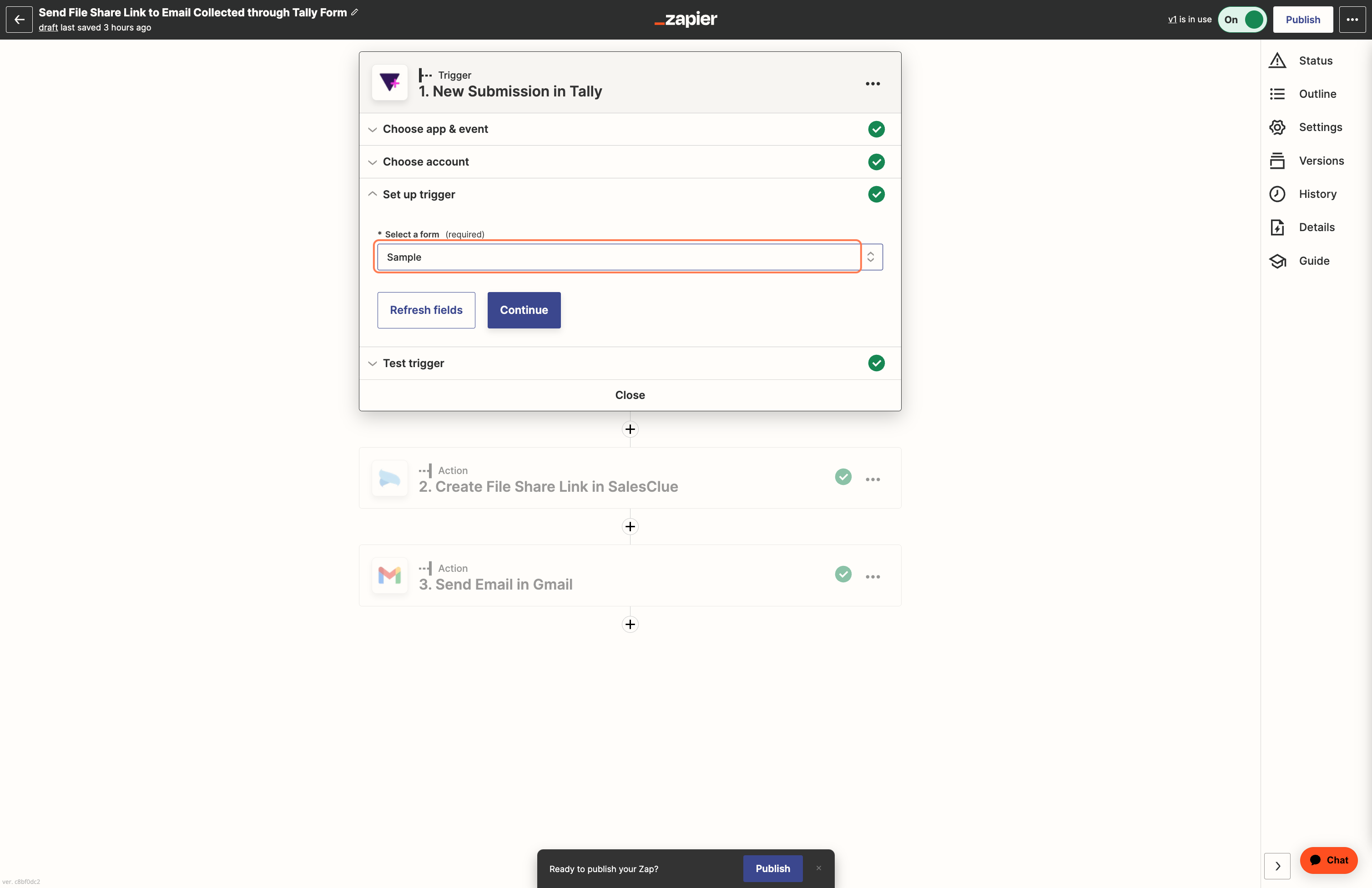
Task: Open Gmail step three-dot menu
Action: (873, 577)
